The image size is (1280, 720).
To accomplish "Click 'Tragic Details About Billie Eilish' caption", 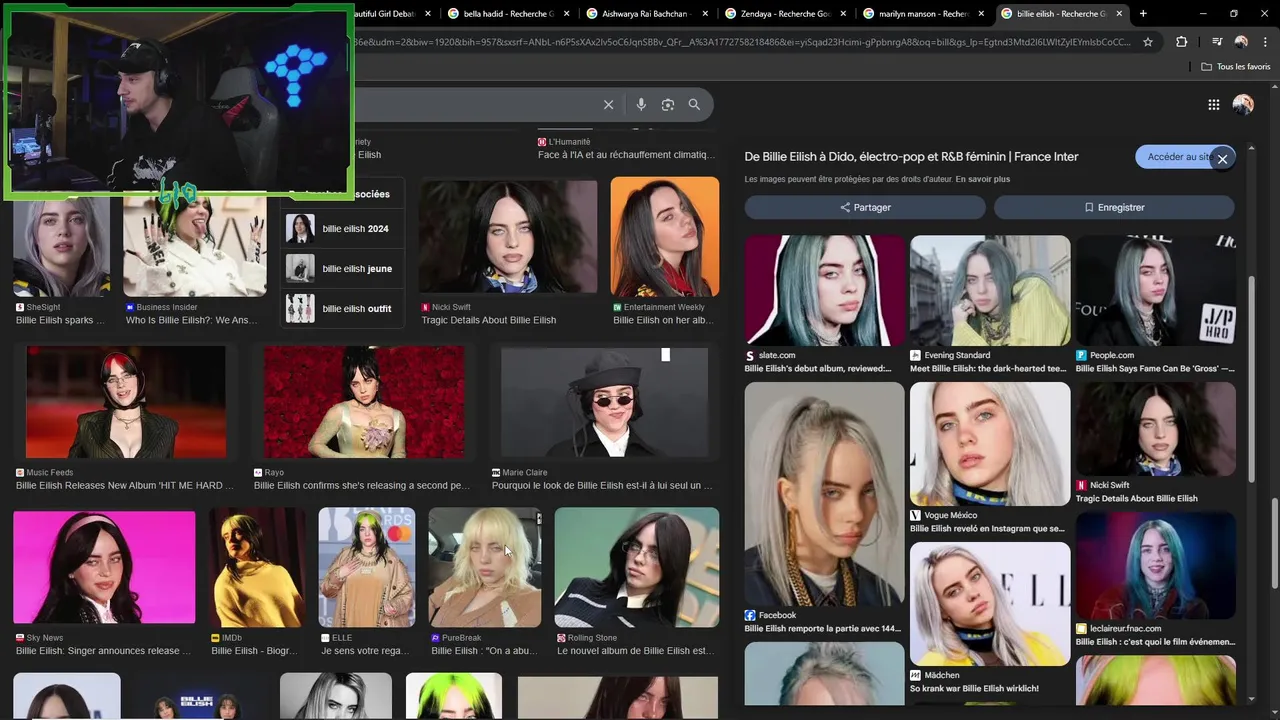I will (x=489, y=320).
